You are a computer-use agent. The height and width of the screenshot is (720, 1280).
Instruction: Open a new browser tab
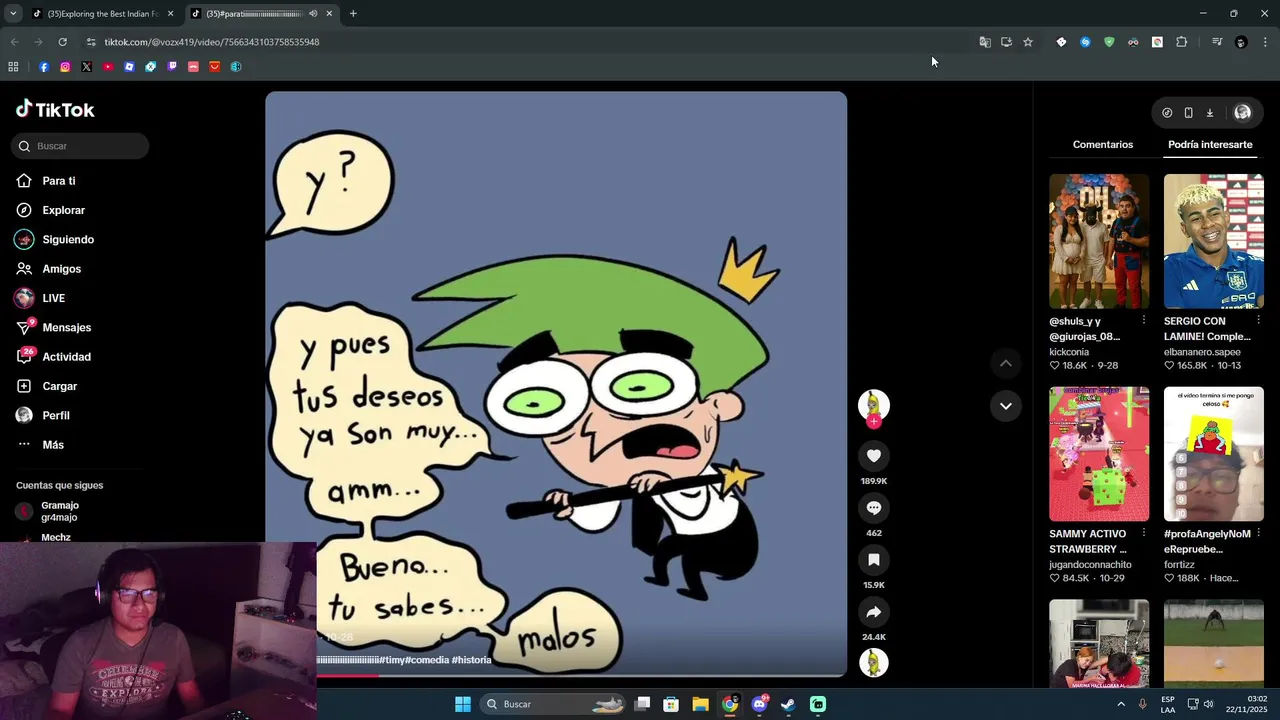tap(353, 14)
